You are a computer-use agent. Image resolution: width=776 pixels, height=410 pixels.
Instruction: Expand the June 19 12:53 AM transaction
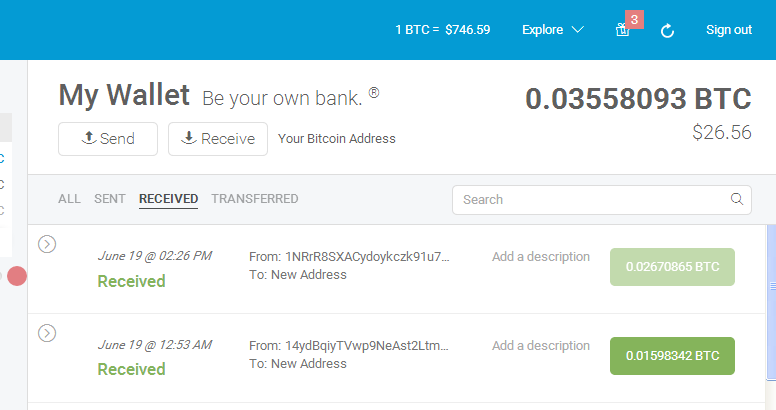pos(47,333)
